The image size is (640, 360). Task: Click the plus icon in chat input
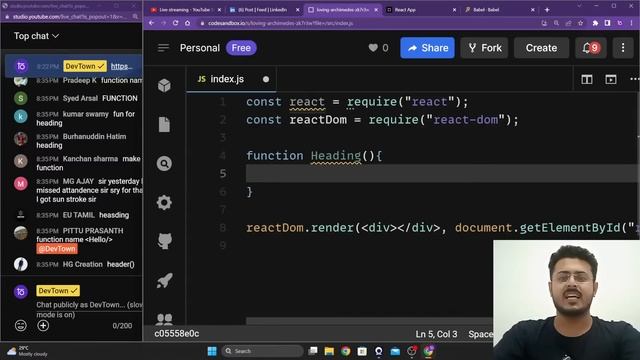43,325
